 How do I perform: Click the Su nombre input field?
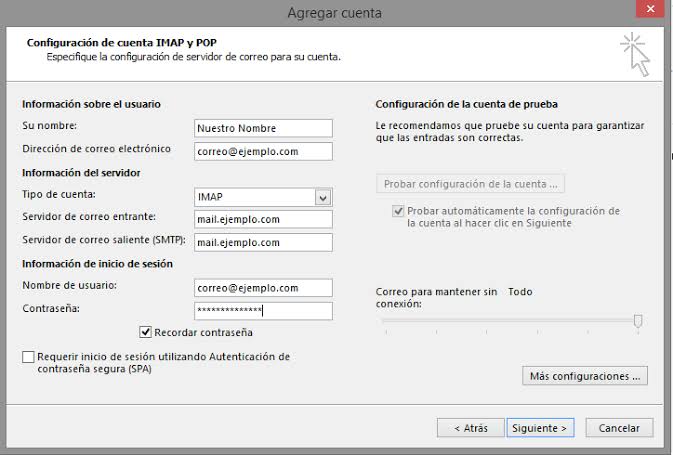click(x=263, y=128)
